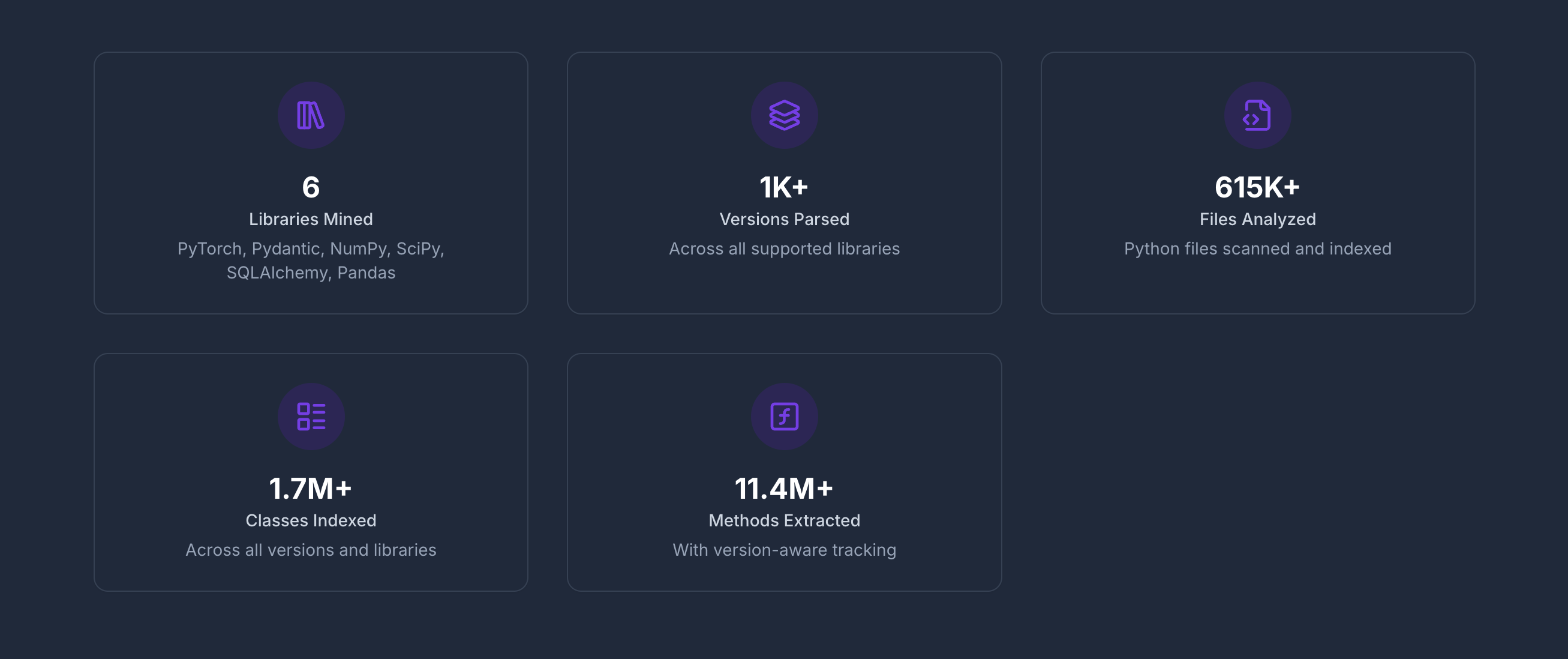Click the 11.4M+ methods number
This screenshot has width=1568, height=659.
(784, 489)
